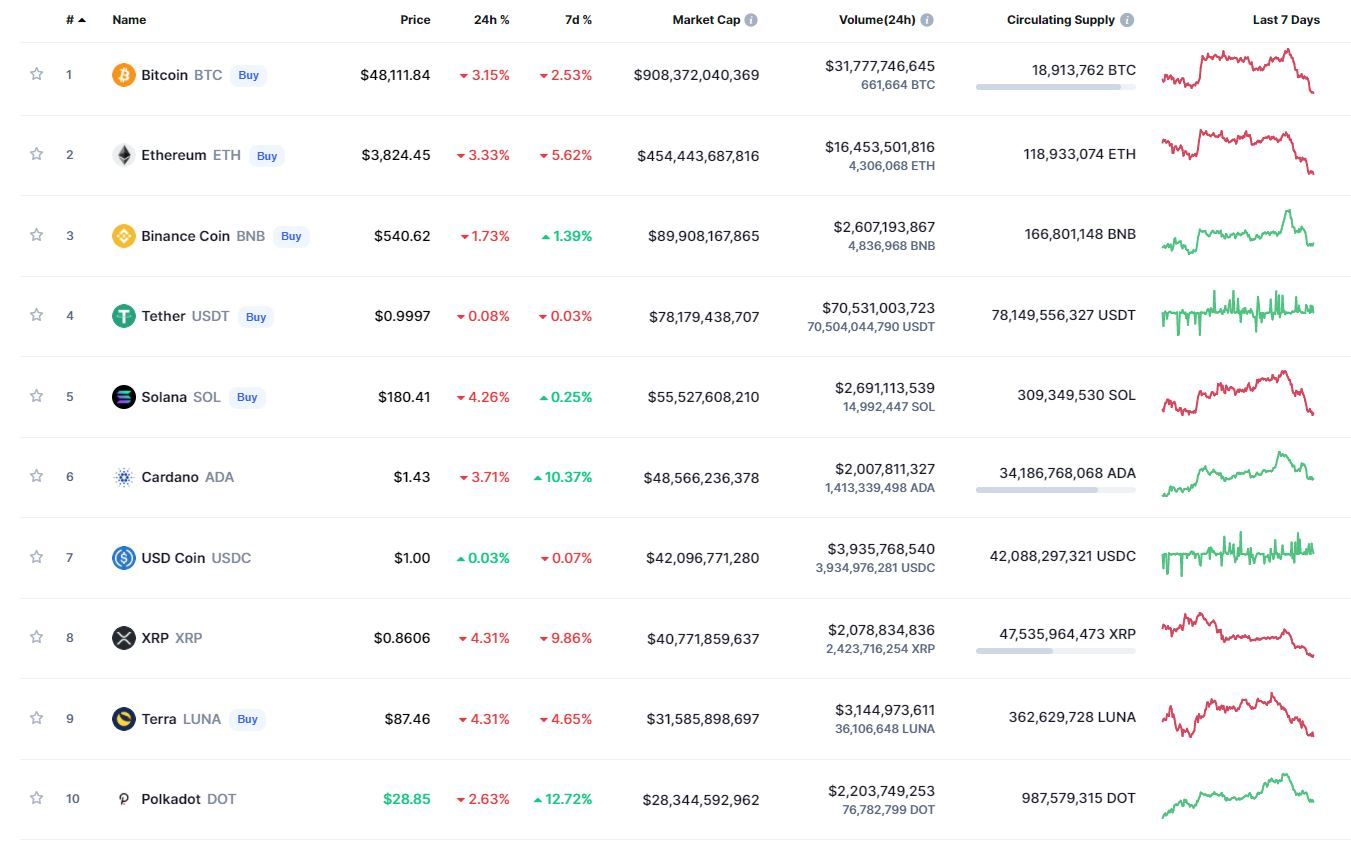Sort by the 7d % column header
The height and width of the screenshot is (844, 1351).
point(573,20)
